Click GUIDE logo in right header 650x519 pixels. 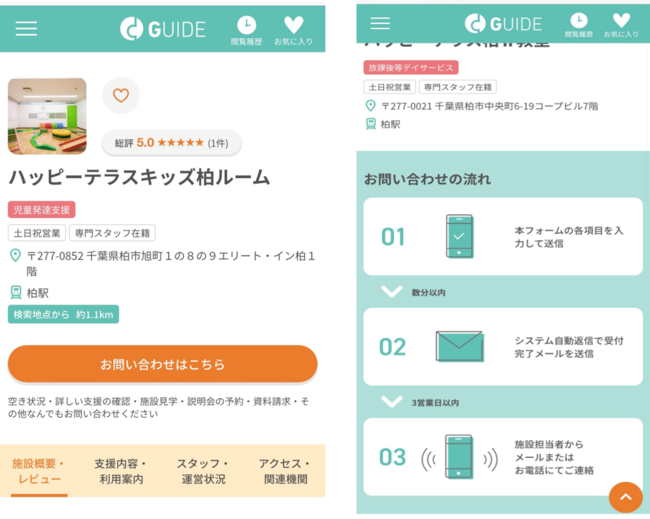[x=503, y=23]
